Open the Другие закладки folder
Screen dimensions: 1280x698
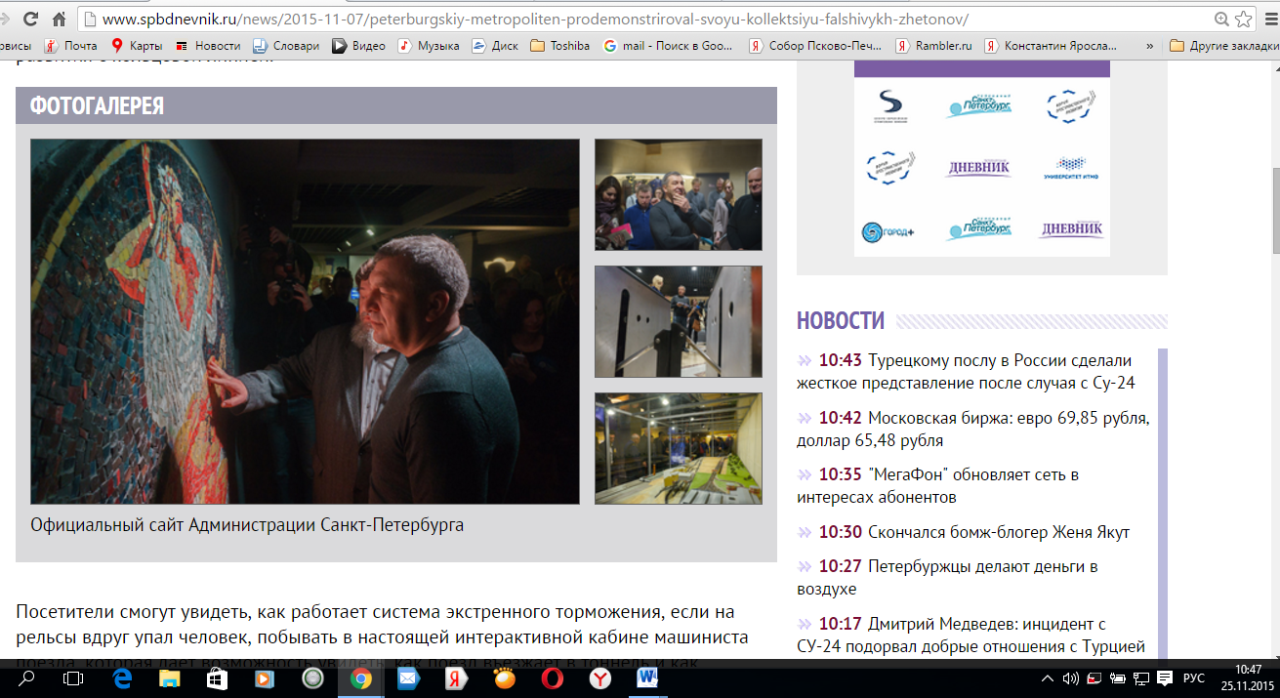click(1223, 46)
